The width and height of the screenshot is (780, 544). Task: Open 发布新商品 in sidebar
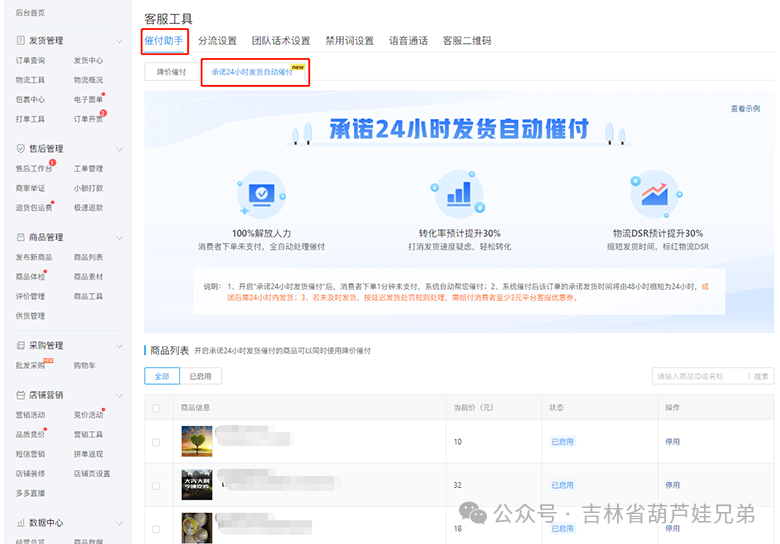click(x=33, y=257)
